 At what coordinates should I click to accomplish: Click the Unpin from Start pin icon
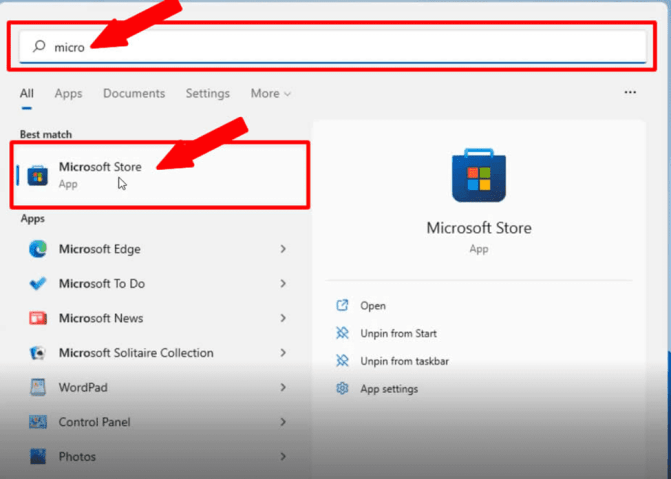pos(342,333)
